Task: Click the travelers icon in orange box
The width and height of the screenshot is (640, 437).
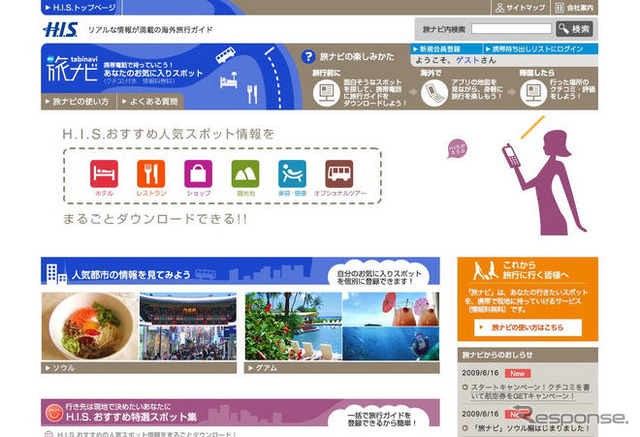Action: pyautogui.click(x=485, y=271)
